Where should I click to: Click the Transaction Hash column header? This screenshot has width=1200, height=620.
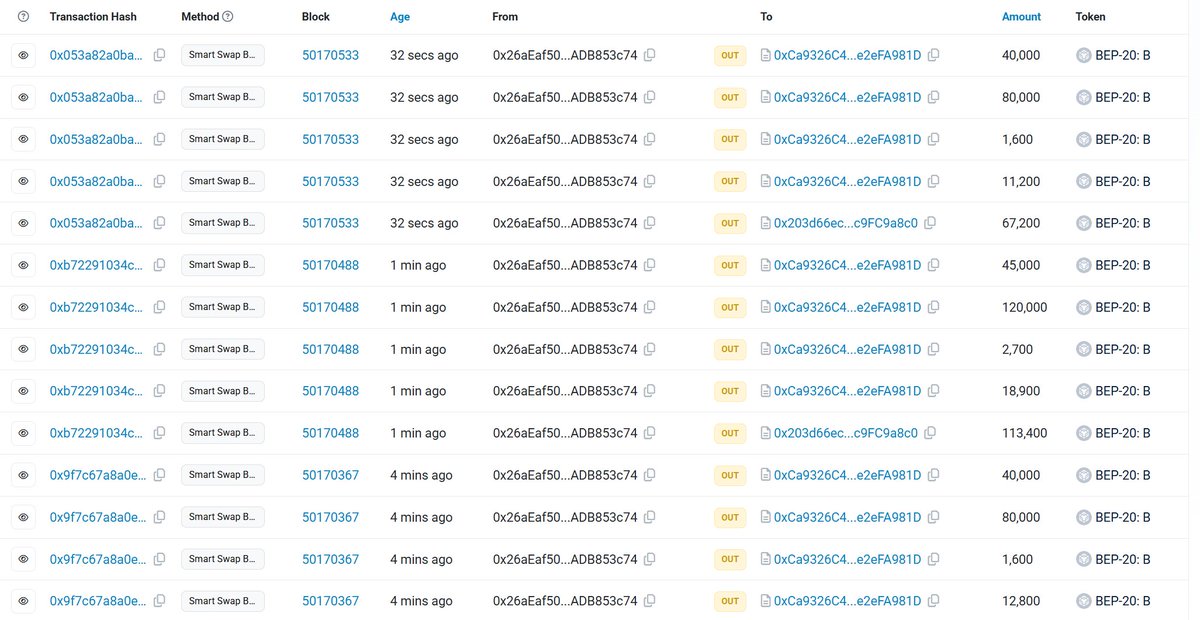coord(93,17)
